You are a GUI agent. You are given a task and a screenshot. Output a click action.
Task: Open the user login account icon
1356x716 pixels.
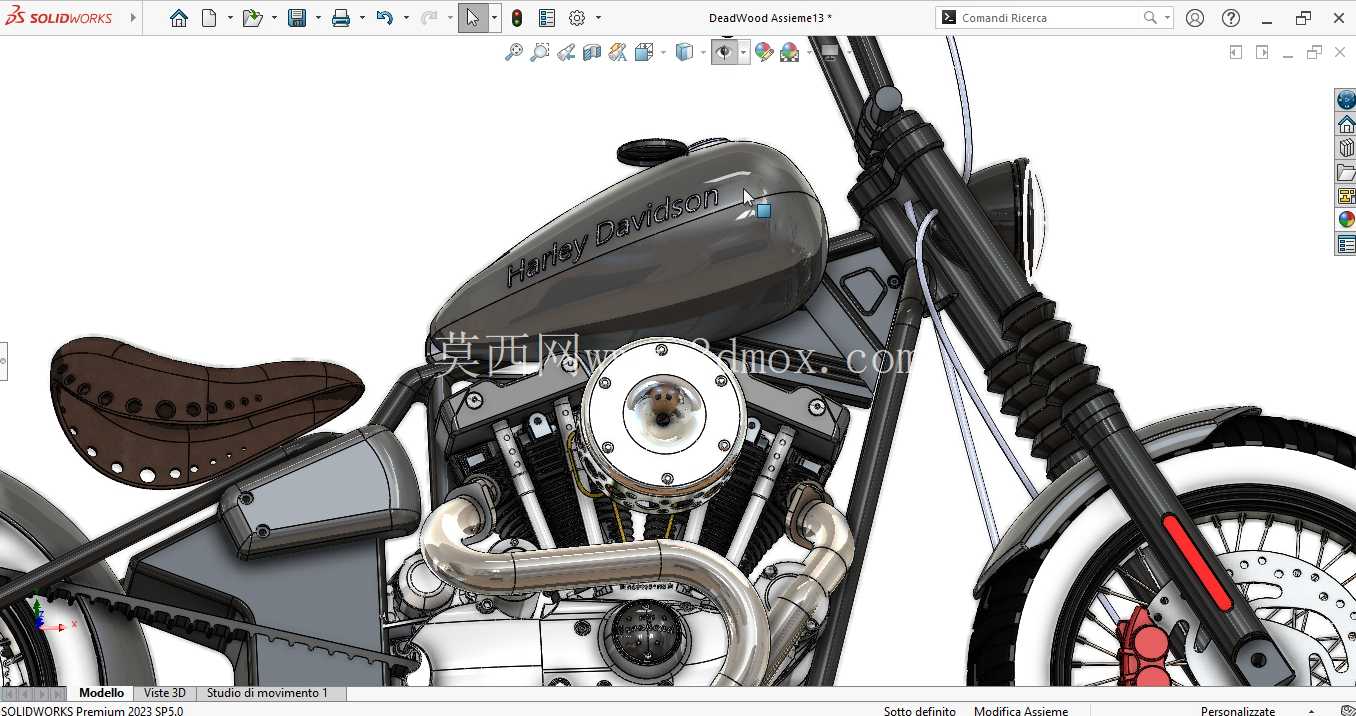(1195, 18)
